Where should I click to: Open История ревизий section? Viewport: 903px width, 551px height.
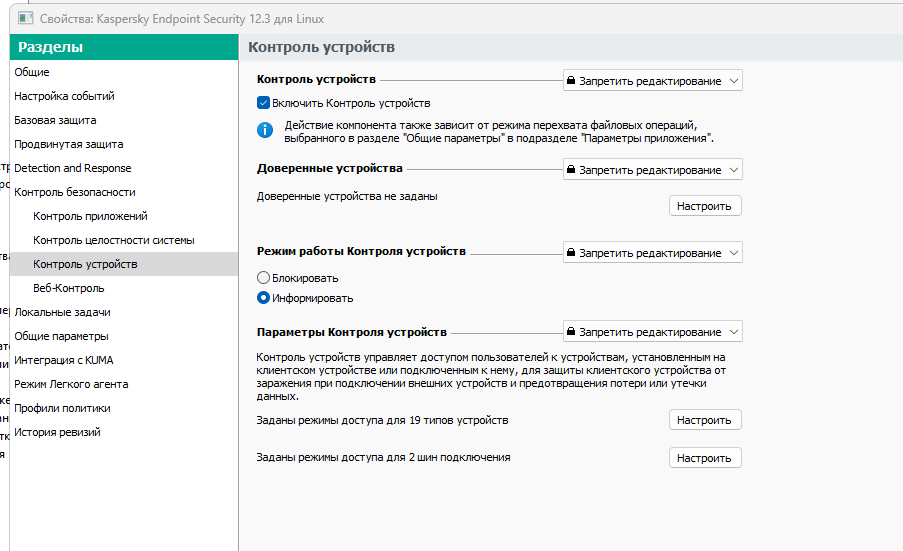coord(124,432)
